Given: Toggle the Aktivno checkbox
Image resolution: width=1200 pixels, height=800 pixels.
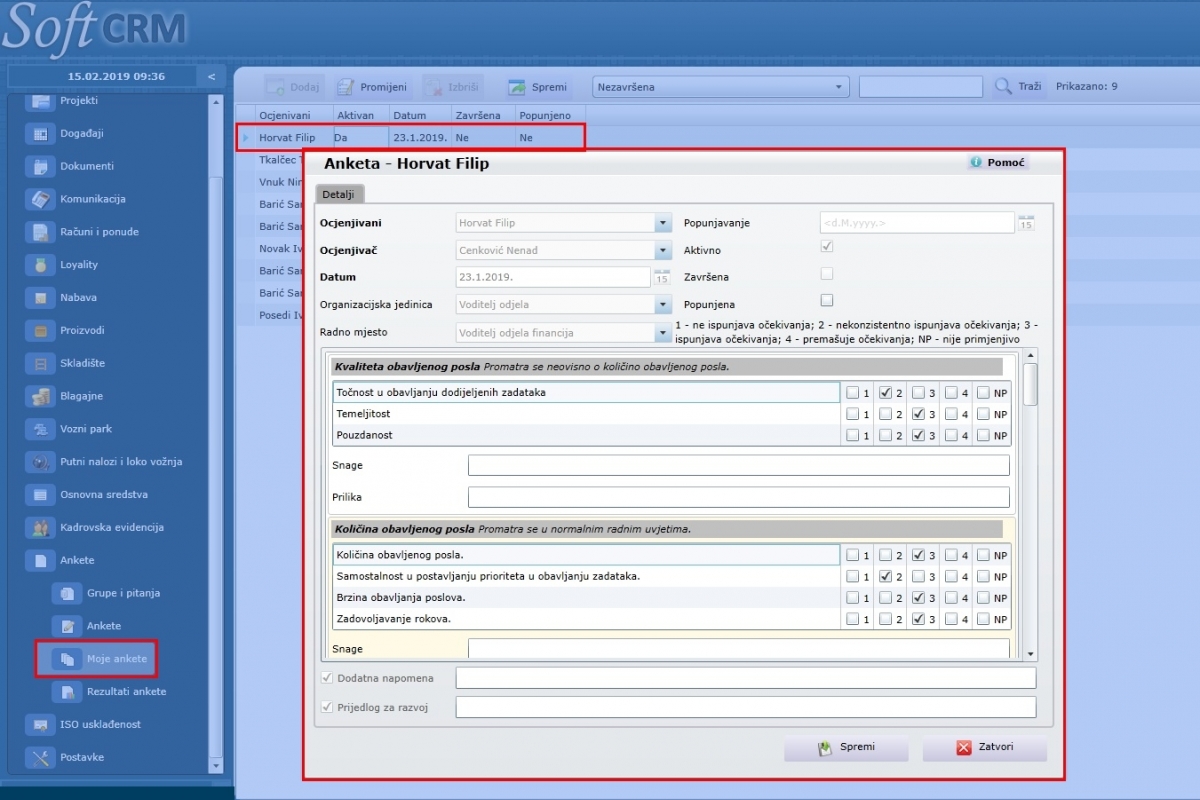Looking at the screenshot, I should [827, 246].
